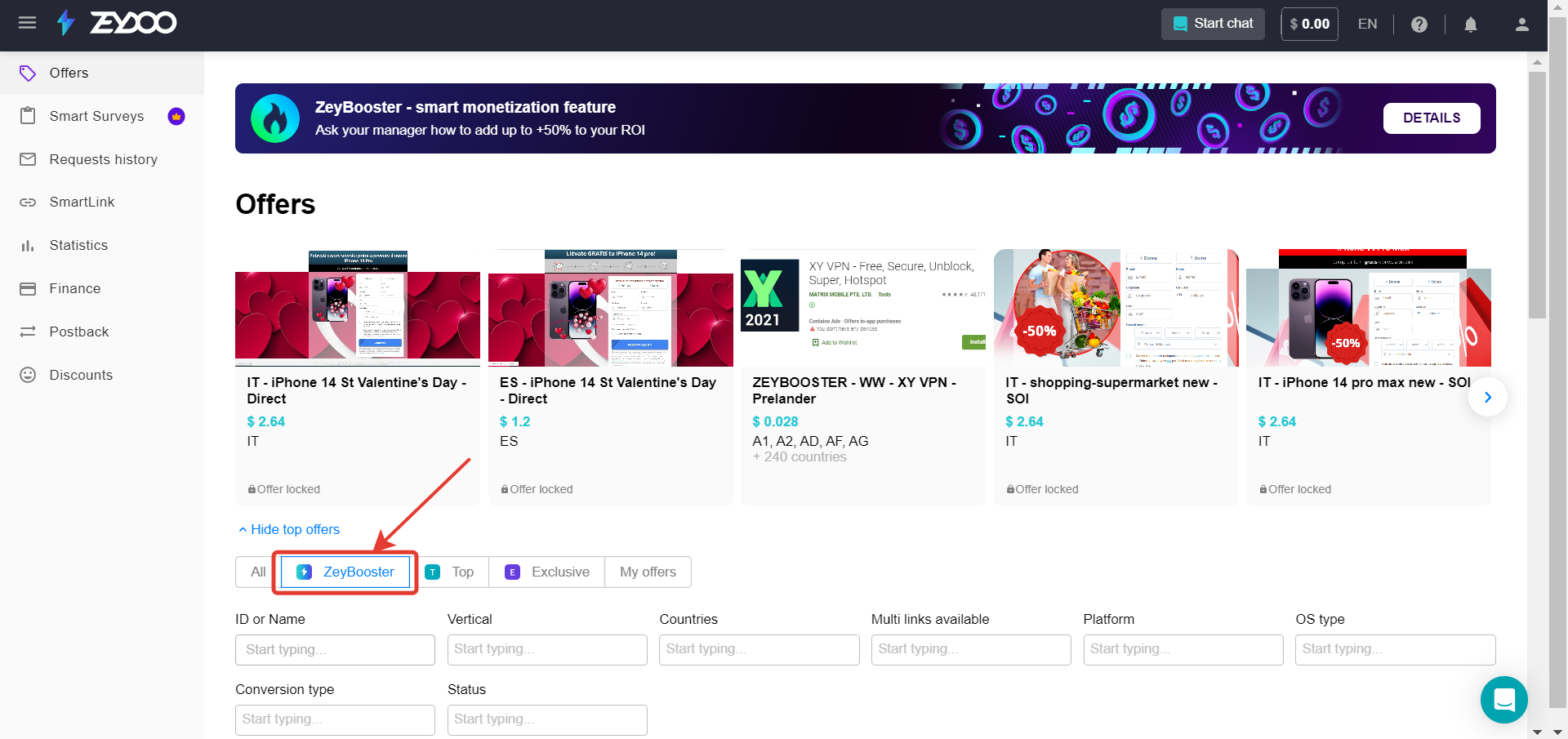Click the SmartLink chain icon

(x=28, y=203)
